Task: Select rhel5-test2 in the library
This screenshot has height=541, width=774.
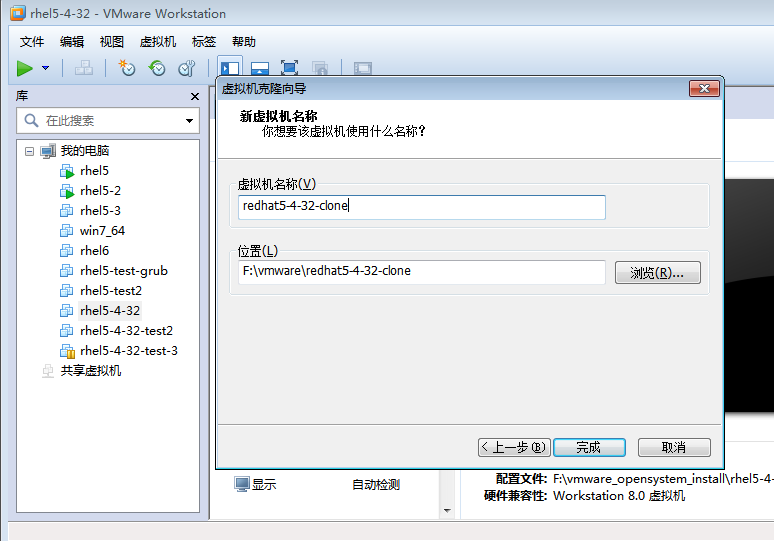Action: pyautogui.click(x=111, y=291)
